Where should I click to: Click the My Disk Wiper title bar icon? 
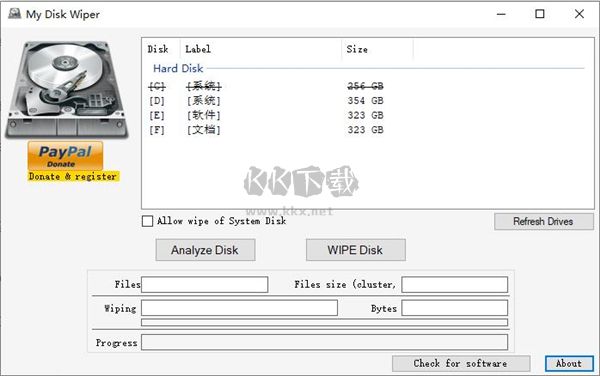coord(15,14)
